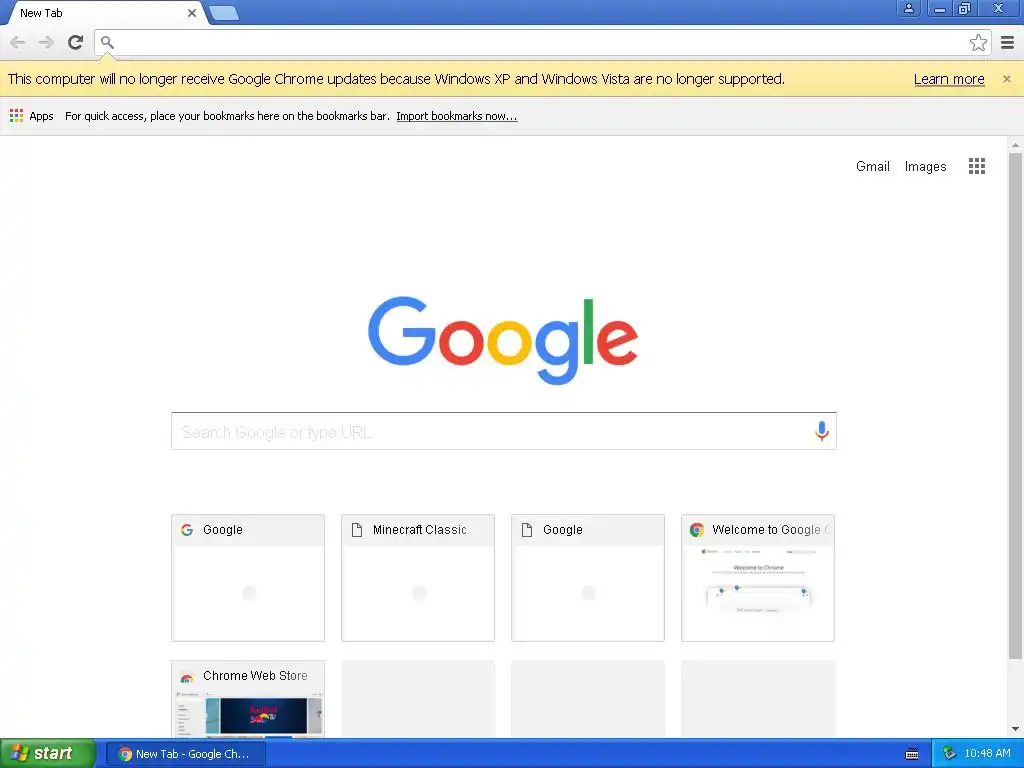Image resolution: width=1024 pixels, height=768 pixels.
Task: Reload the current page
Action: coord(76,42)
